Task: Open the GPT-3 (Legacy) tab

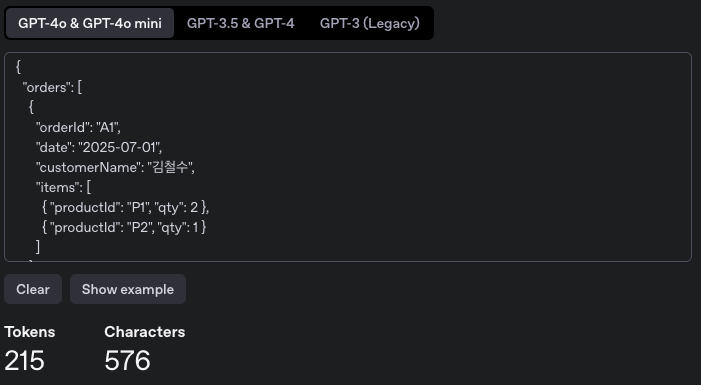Action: (370, 23)
